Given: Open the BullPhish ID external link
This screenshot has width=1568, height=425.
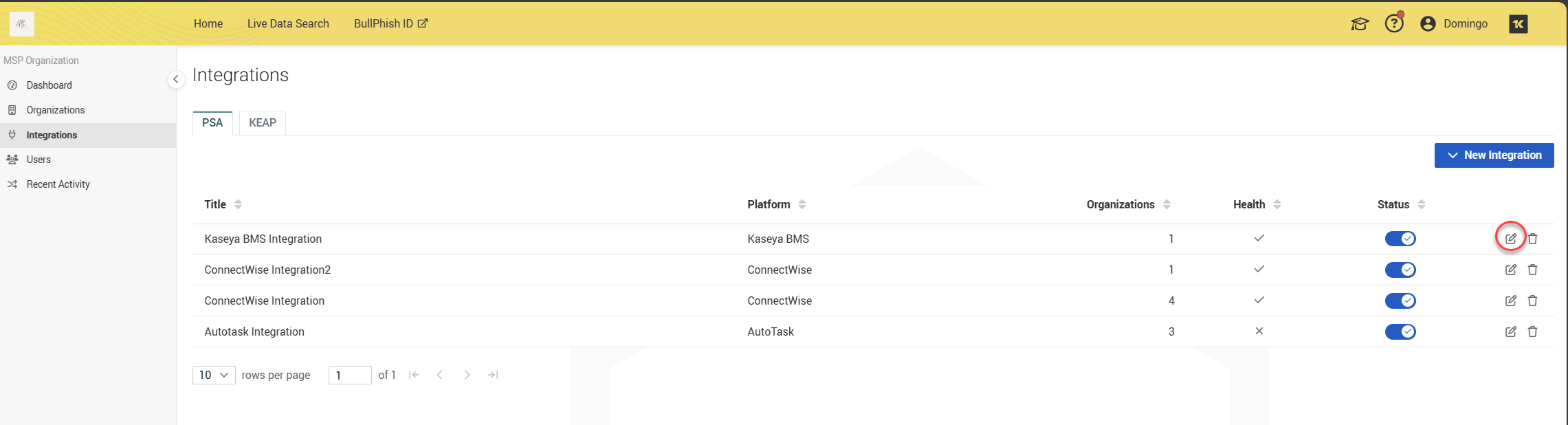Looking at the screenshot, I should [x=390, y=23].
